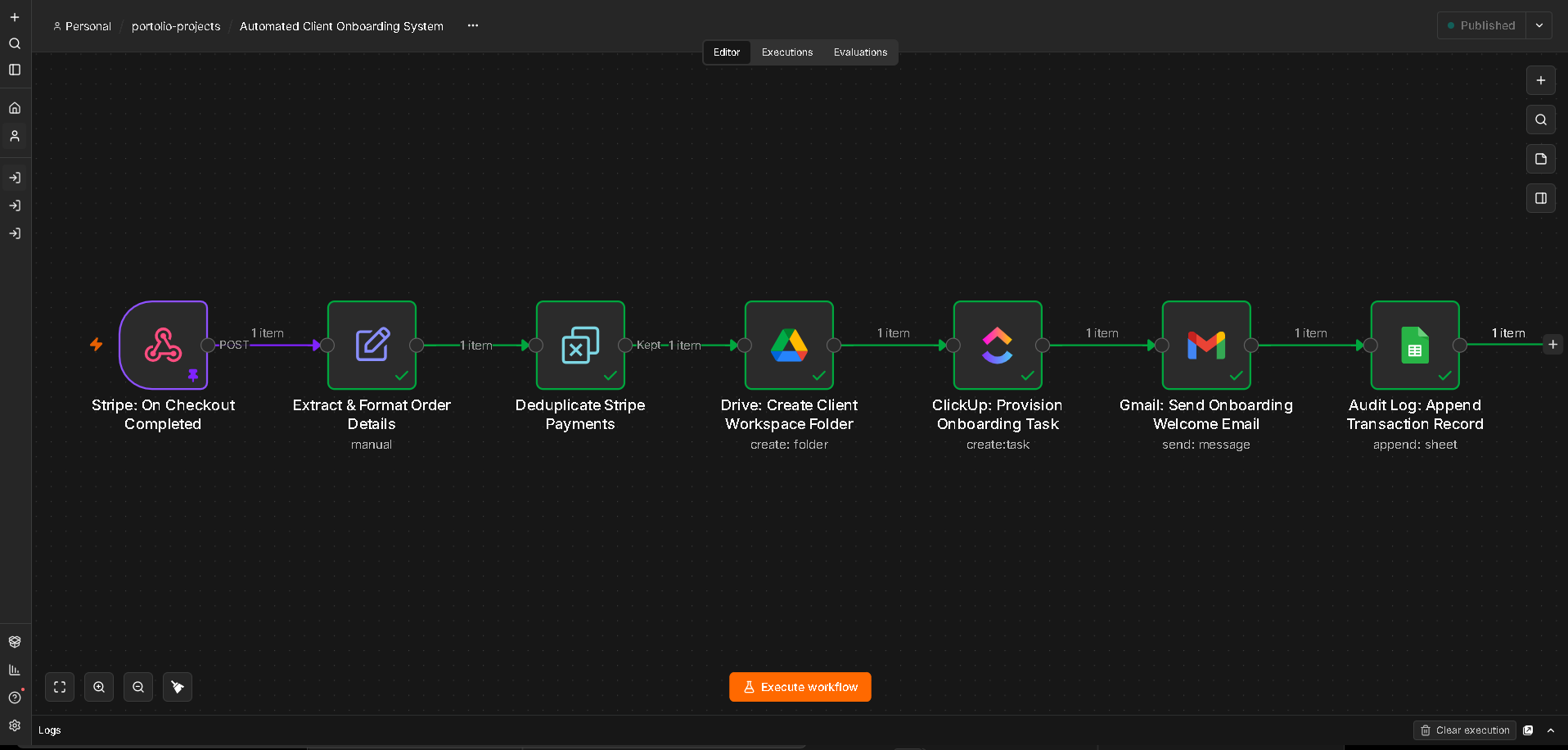Add a sticky note from right toolbar
The width and height of the screenshot is (1568, 750).
click(1541, 159)
